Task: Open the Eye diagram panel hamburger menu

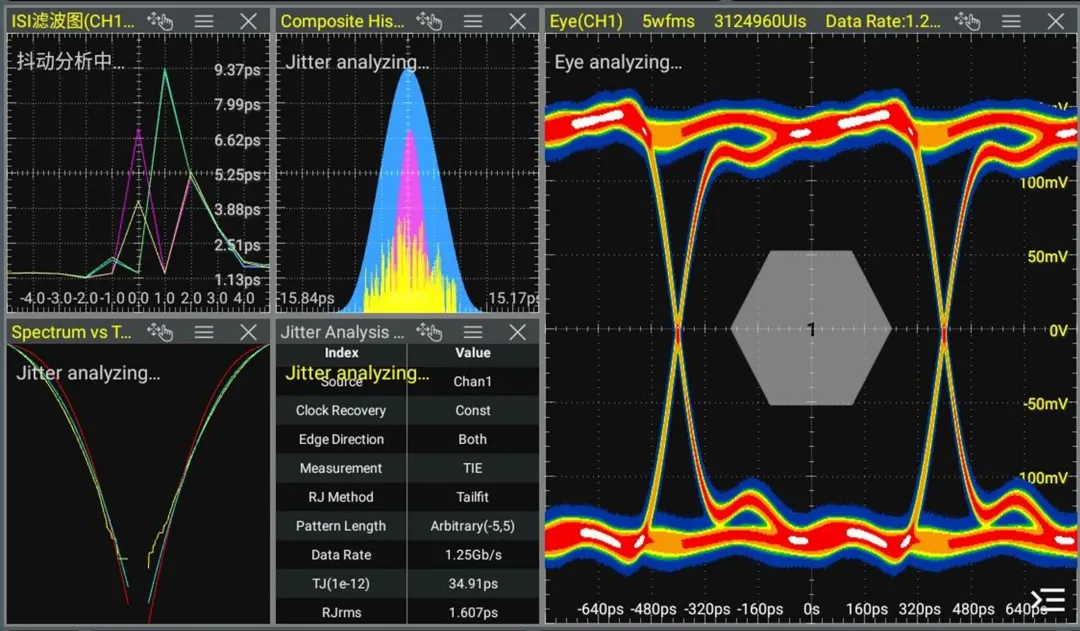Action: (1011, 21)
